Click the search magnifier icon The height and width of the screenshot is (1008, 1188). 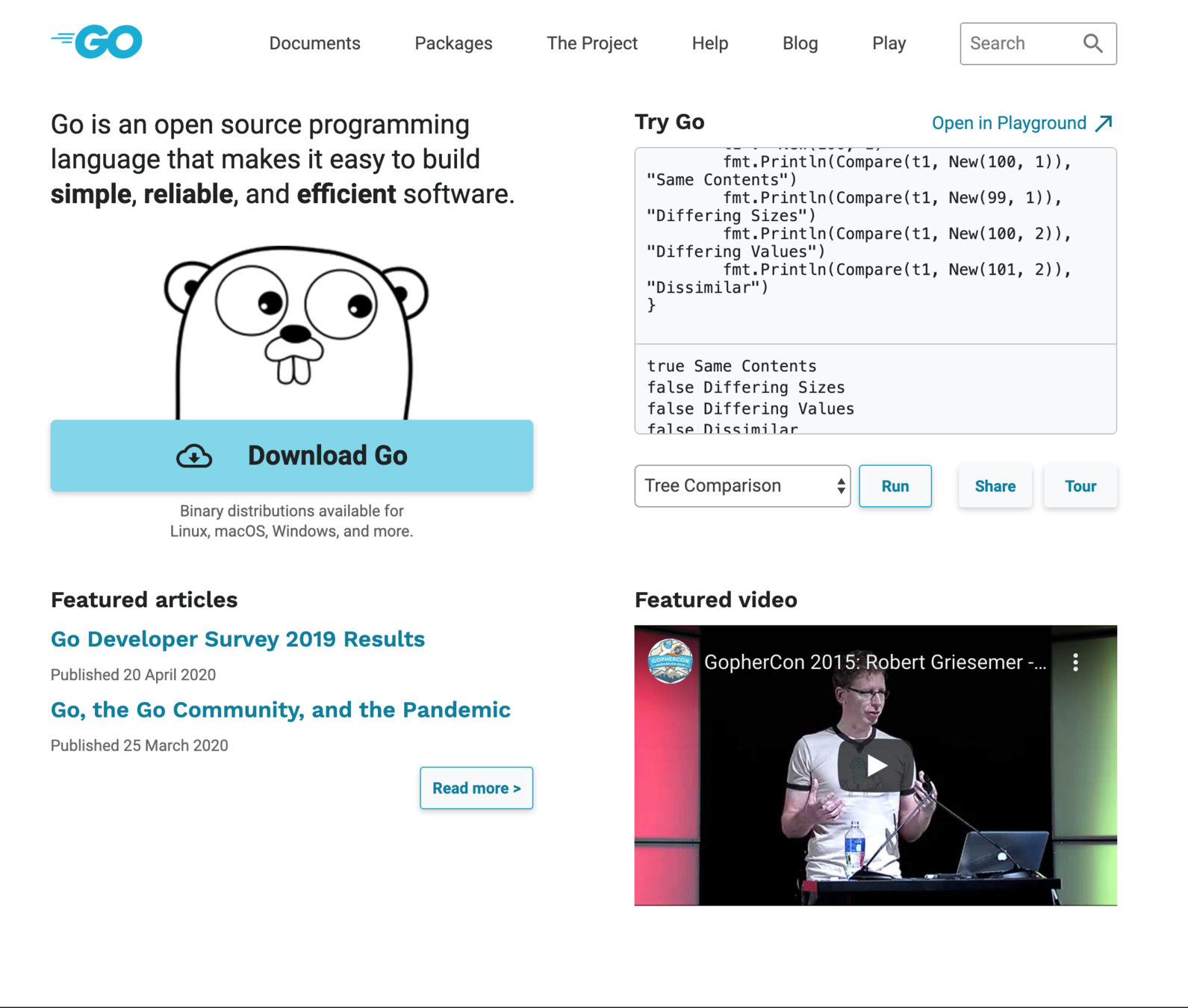tap(1092, 43)
